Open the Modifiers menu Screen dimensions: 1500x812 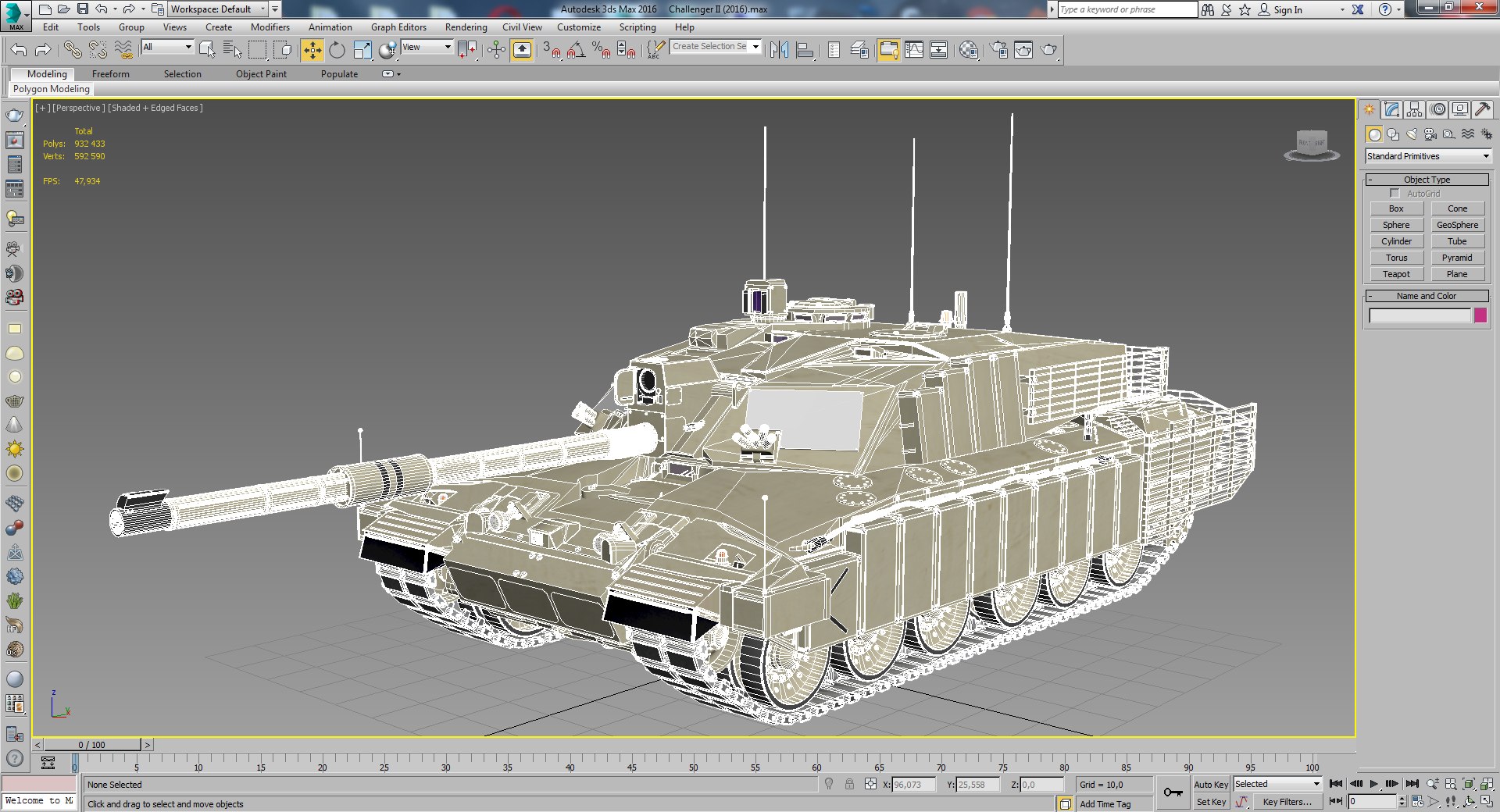pos(270,27)
